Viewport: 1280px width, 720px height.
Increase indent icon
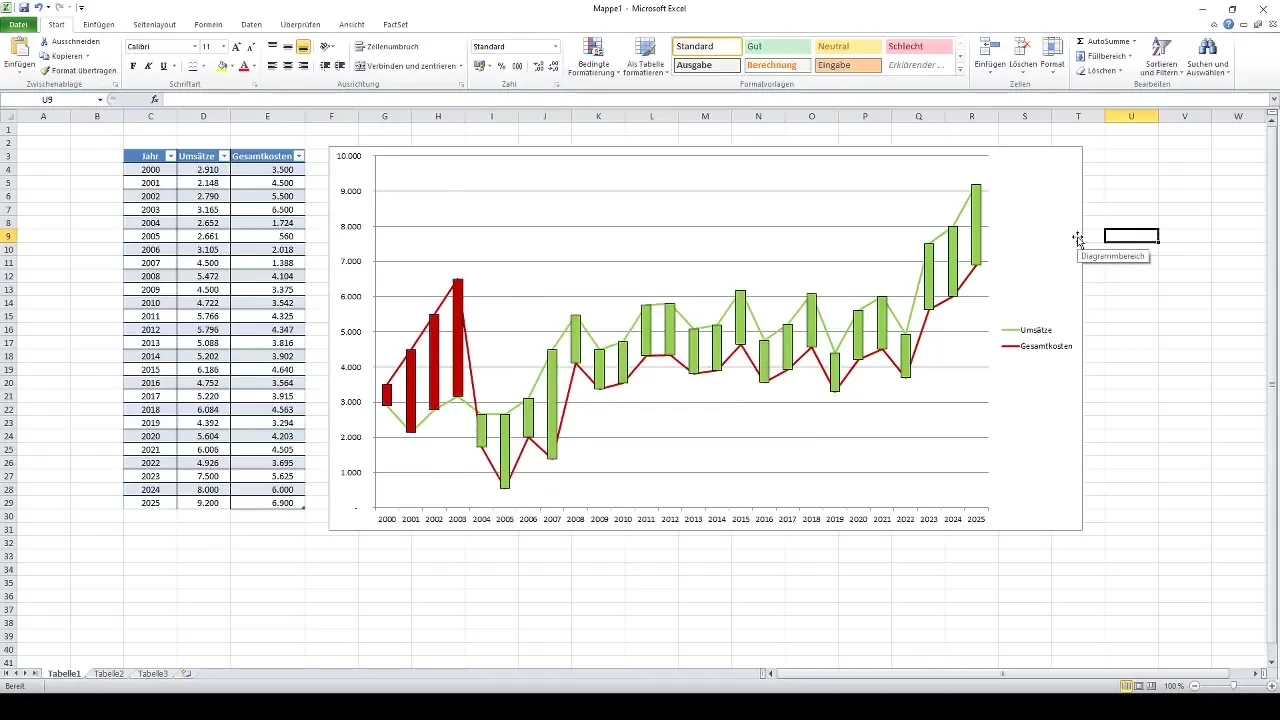[340, 66]
